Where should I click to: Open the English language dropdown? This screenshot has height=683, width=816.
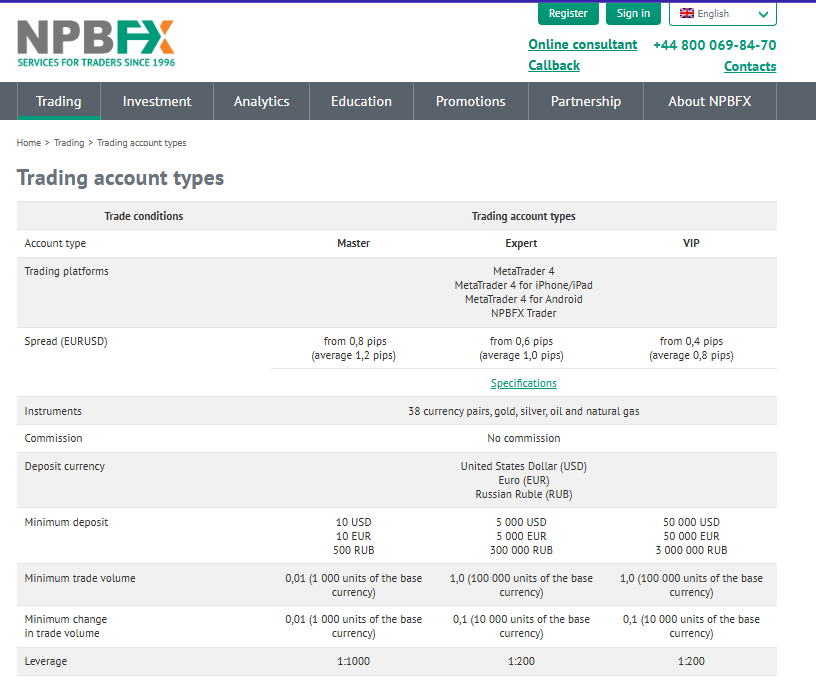tap(722, 14)
